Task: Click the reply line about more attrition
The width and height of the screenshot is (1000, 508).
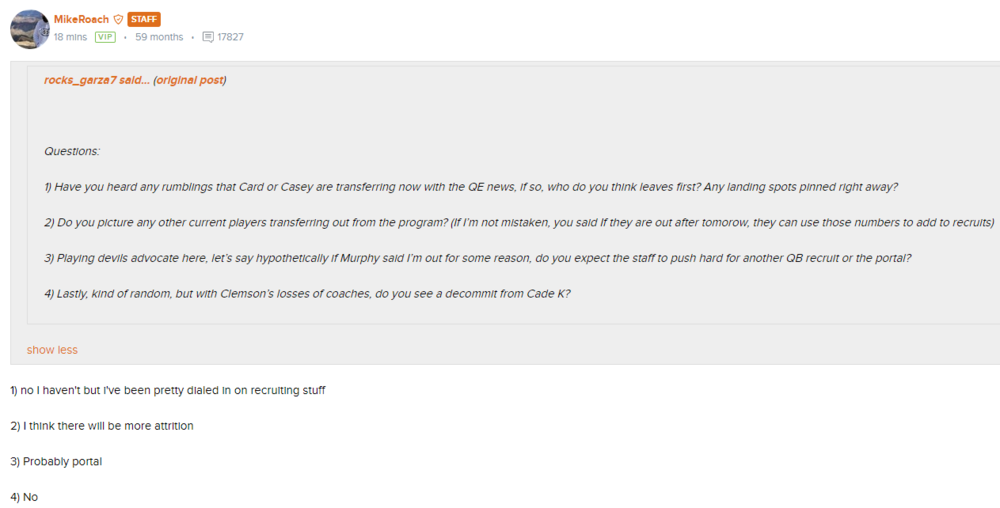Action: (x=101, y=426)
